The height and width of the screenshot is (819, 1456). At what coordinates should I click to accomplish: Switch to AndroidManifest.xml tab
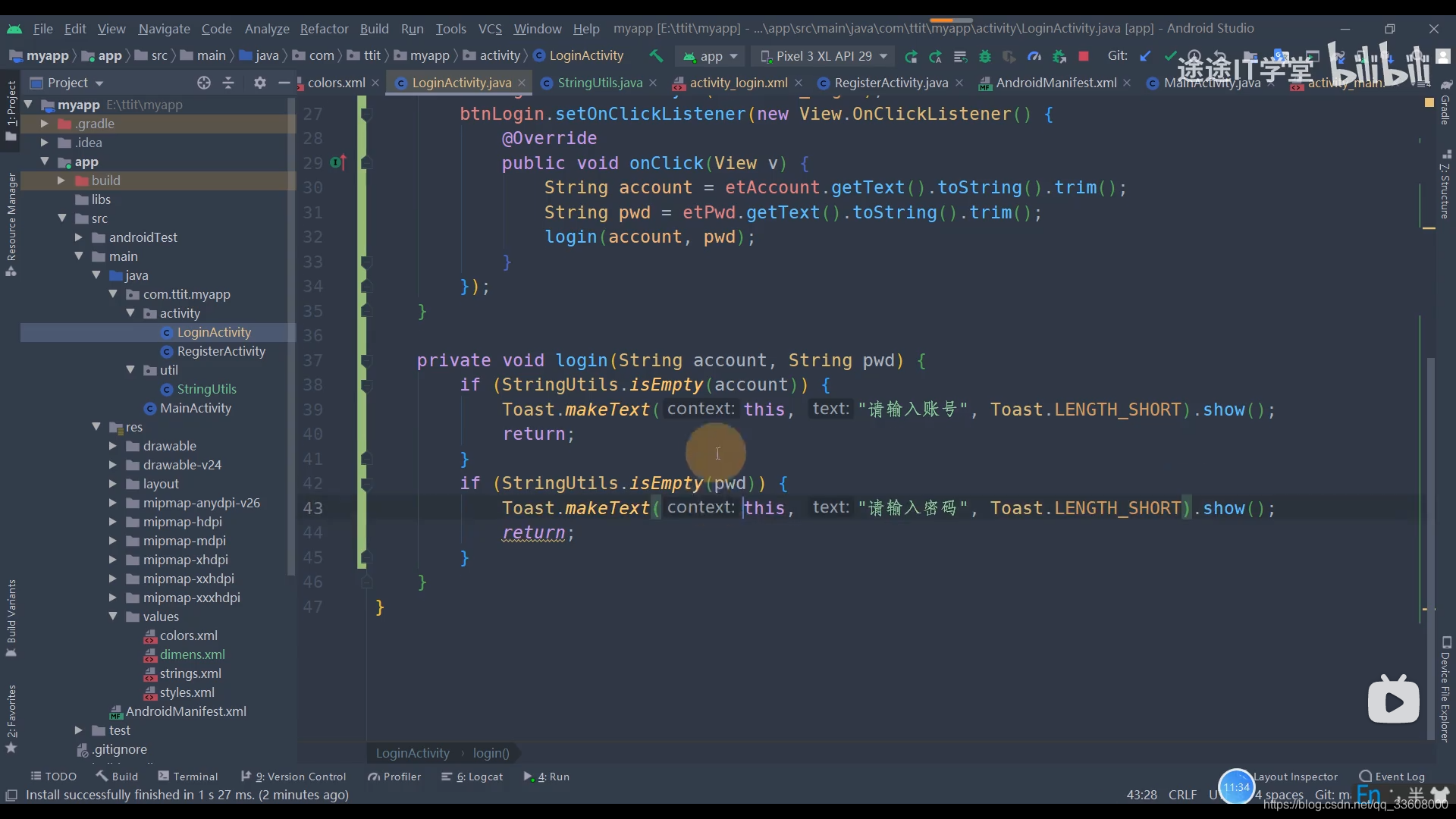pyautogui.click(x=1056, y=83)
